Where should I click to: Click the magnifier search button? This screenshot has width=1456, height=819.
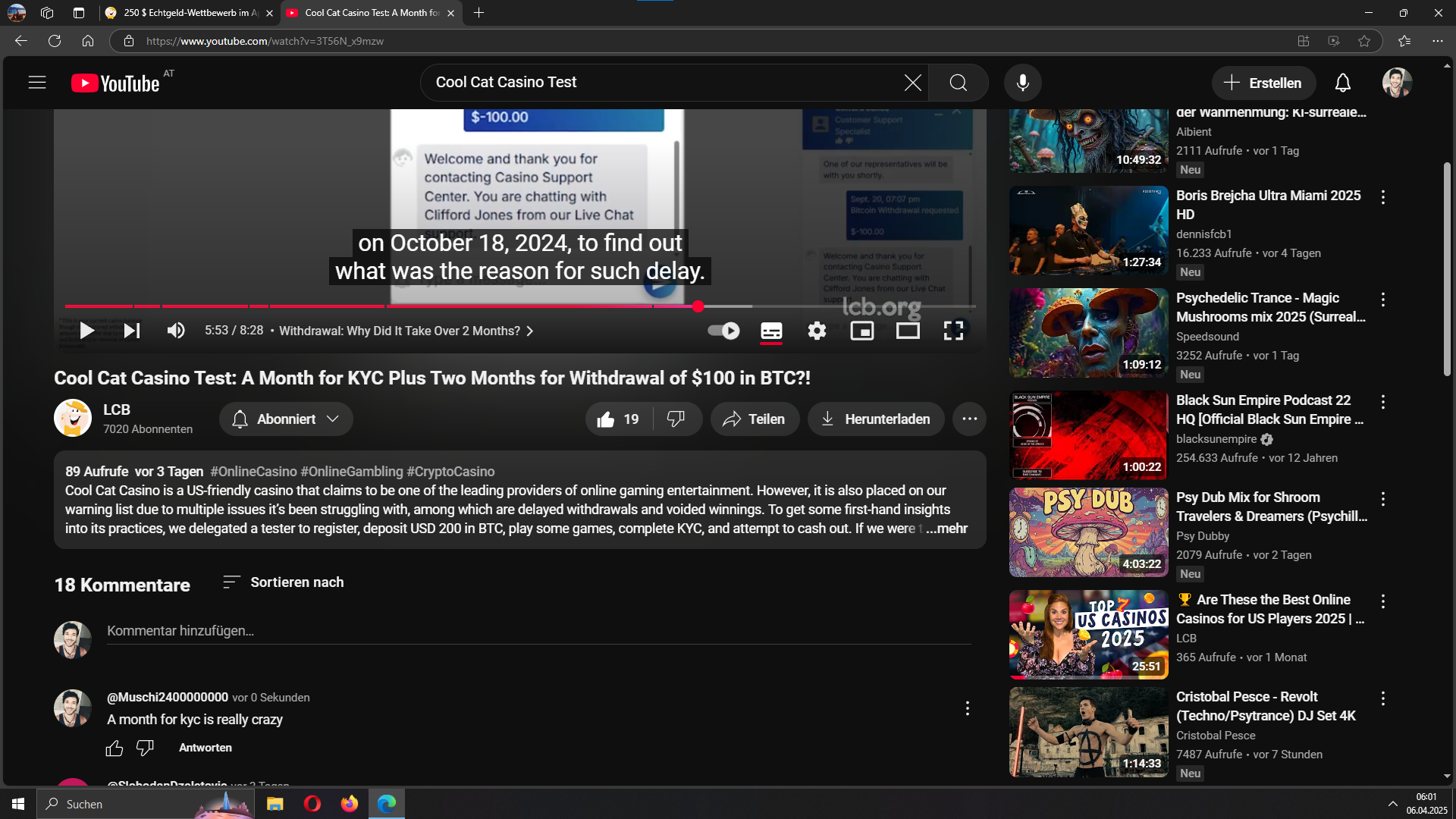click(x=959, y=83)
